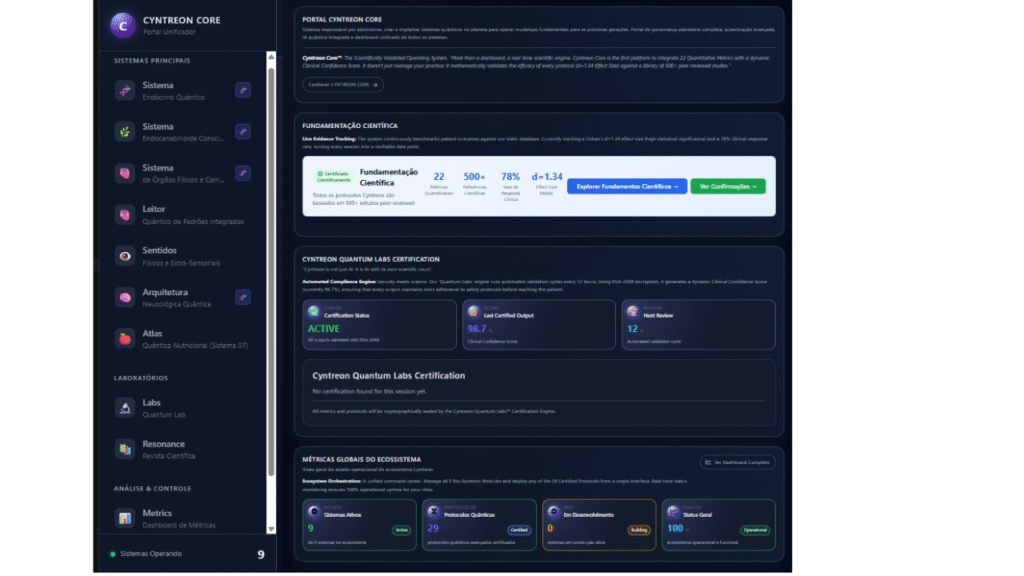The image size is (1024, 576).
Task: Open Sistema Endócrino Quântico icon
Action: click(124, 91)
